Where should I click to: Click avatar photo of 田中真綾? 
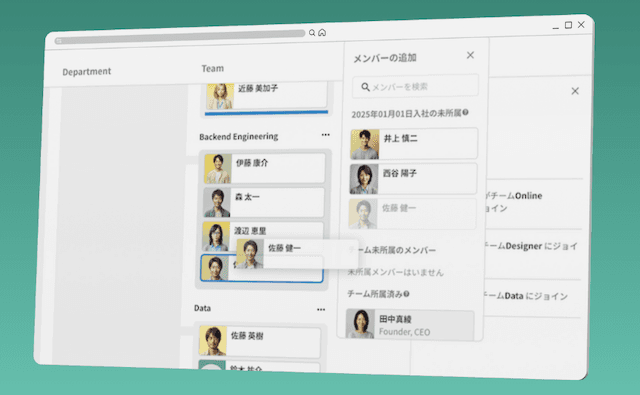point(360,324)
